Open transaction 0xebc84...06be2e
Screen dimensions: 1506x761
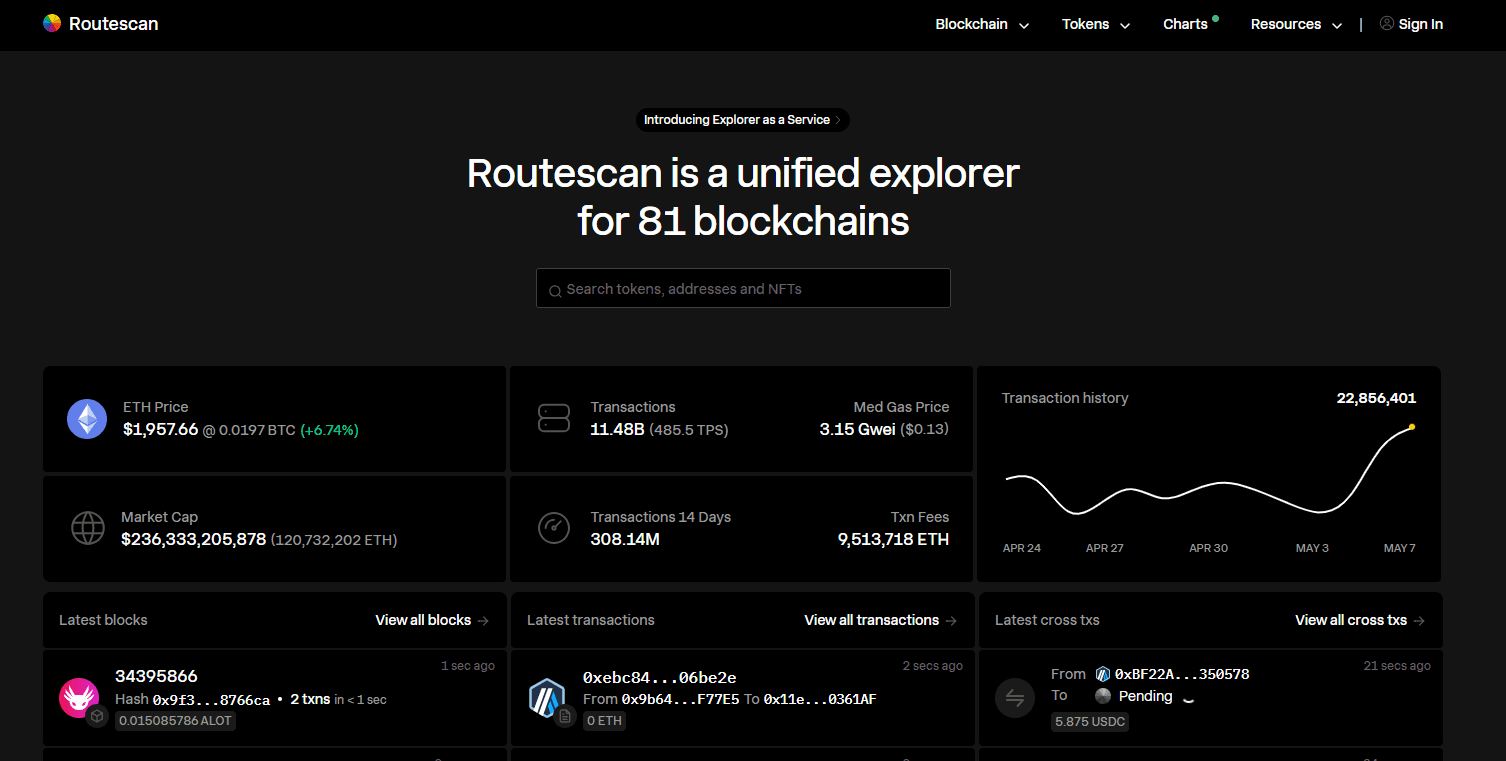[x=660, y=678]
